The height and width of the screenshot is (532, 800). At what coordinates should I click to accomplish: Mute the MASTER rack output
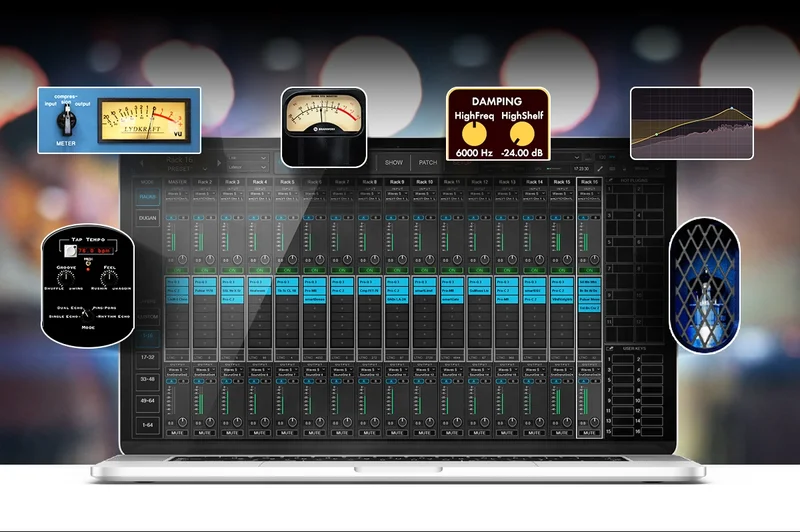coord(177,433)
